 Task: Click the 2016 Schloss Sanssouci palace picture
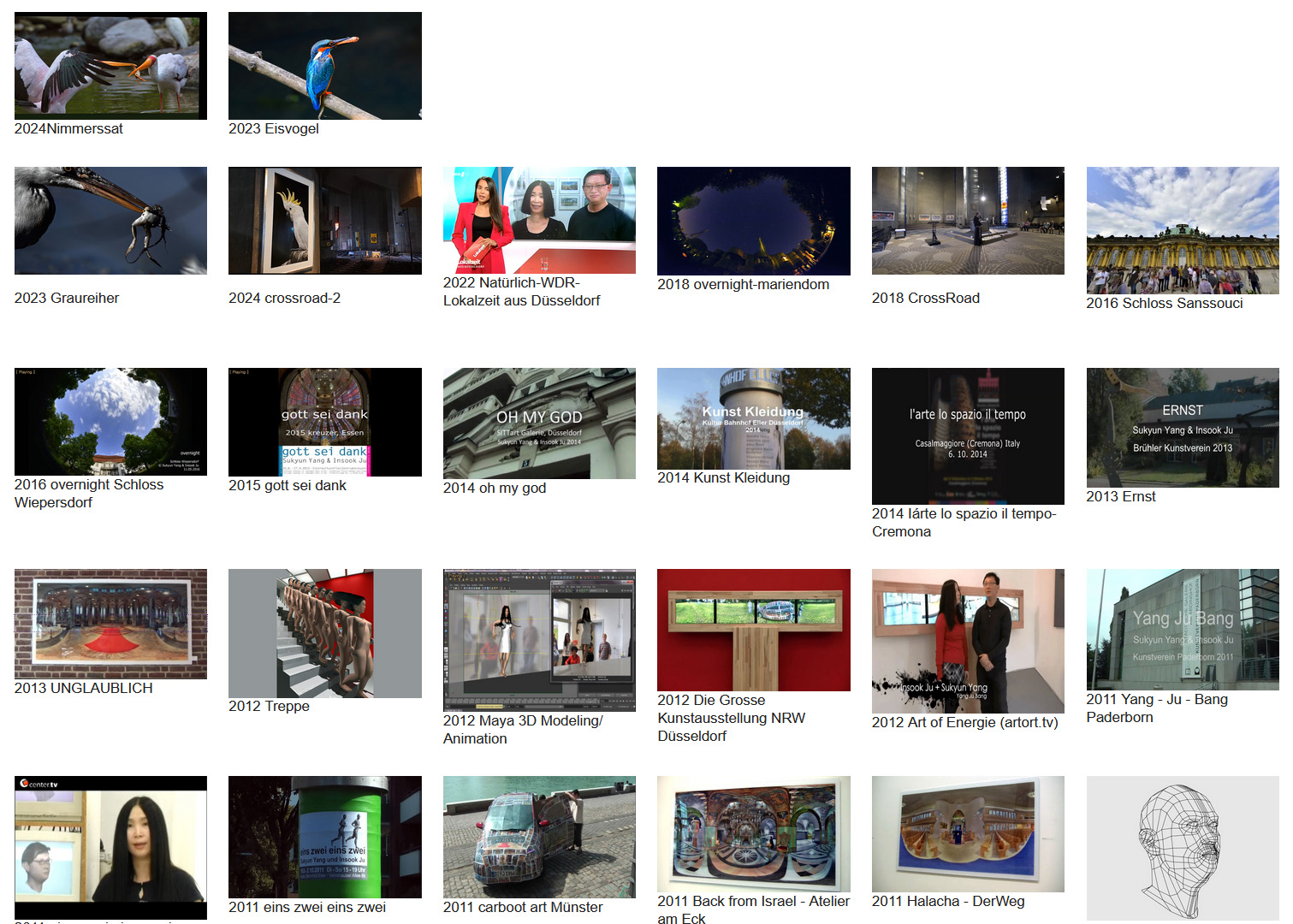point(1182,230)
